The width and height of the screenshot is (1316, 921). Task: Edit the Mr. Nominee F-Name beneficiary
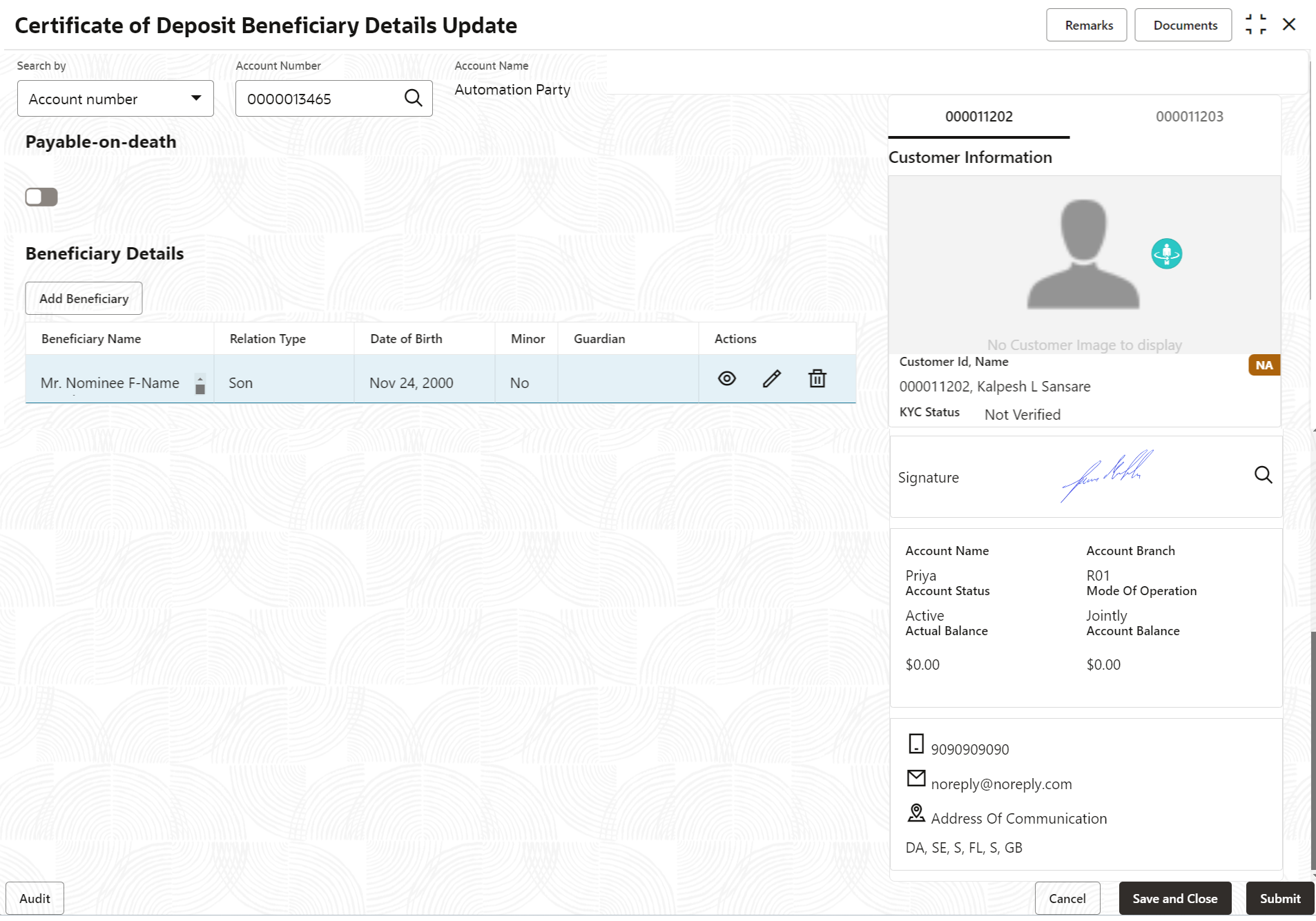(772, 378)
